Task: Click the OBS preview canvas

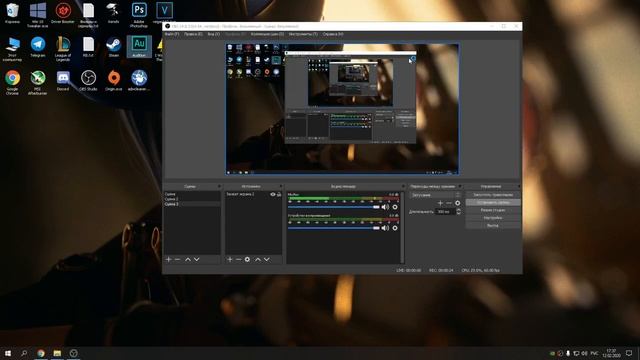Action: coord(342,109)
